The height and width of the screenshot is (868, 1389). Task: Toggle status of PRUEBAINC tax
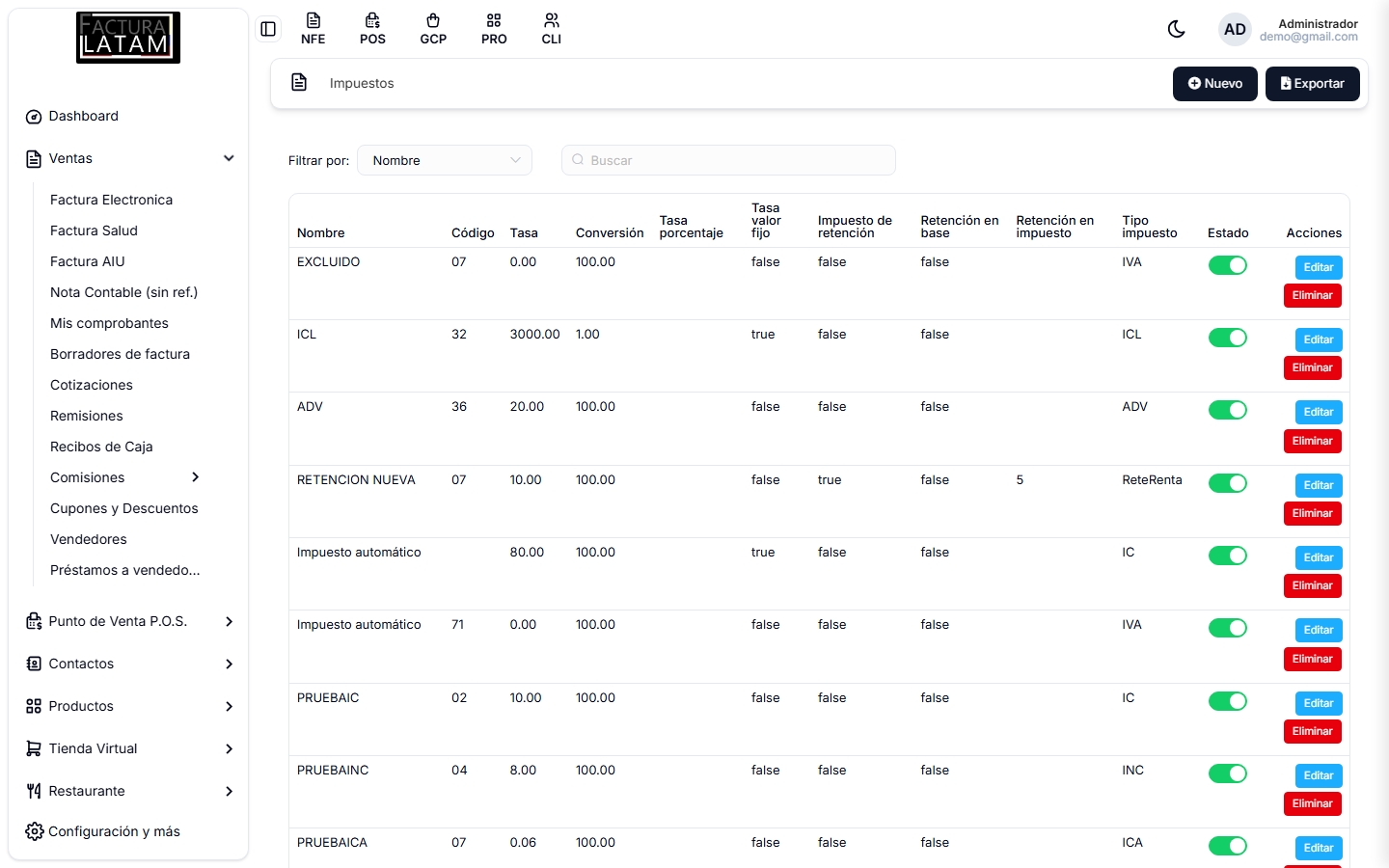1228,773
